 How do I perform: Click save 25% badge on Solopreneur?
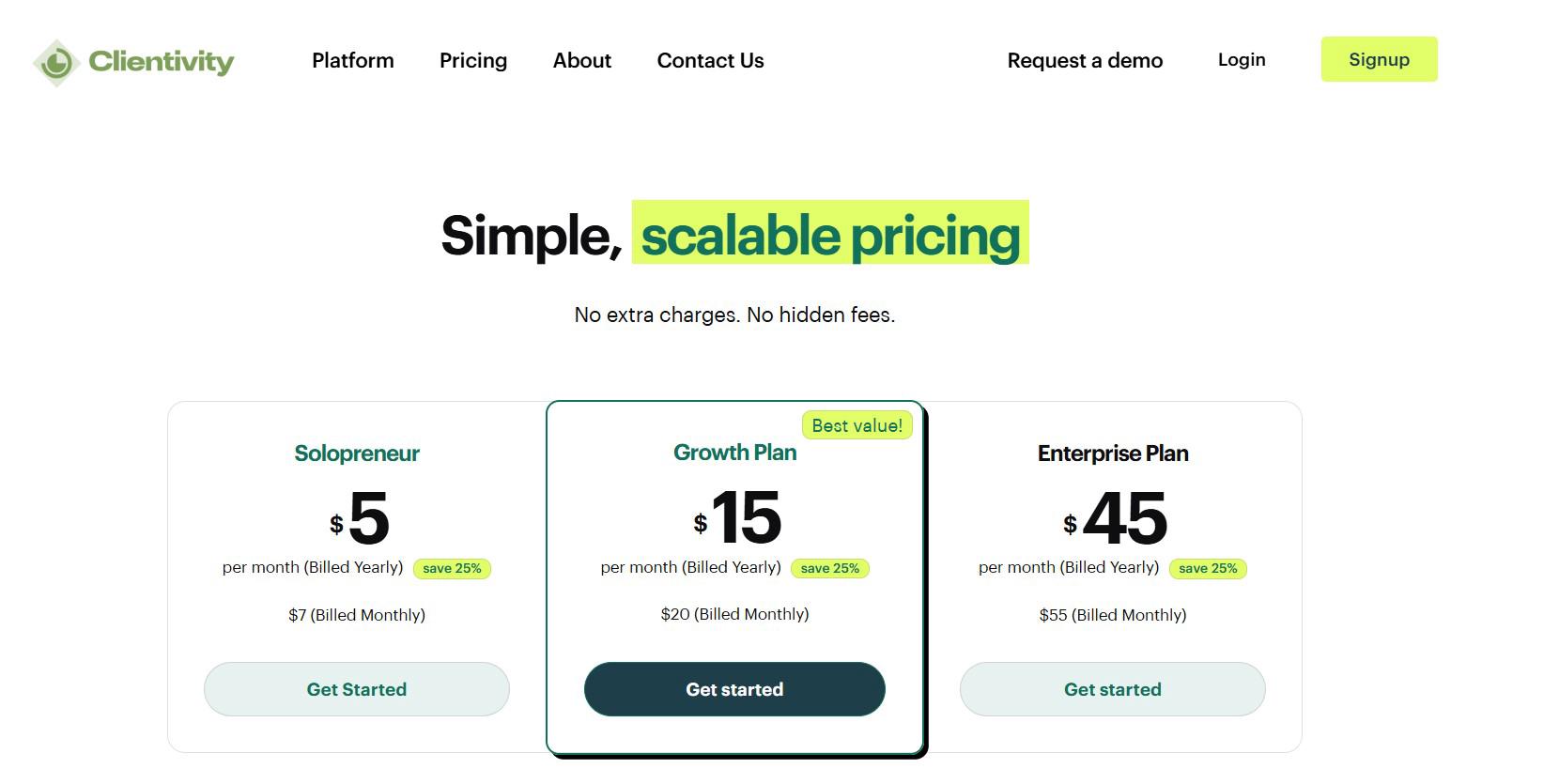coord(452,569)
